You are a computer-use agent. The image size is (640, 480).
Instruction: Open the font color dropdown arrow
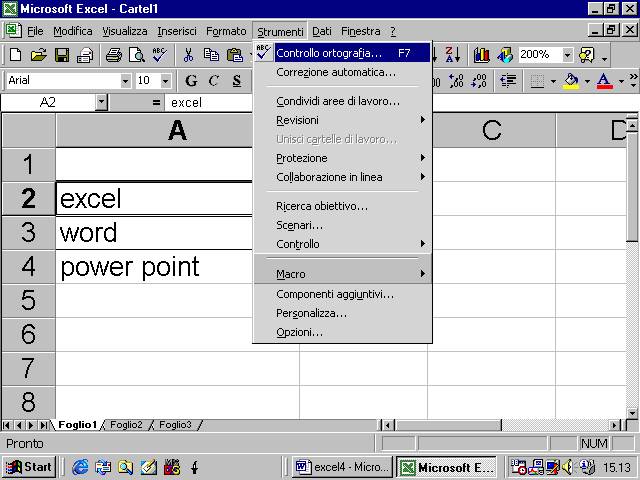click(621, 81)
